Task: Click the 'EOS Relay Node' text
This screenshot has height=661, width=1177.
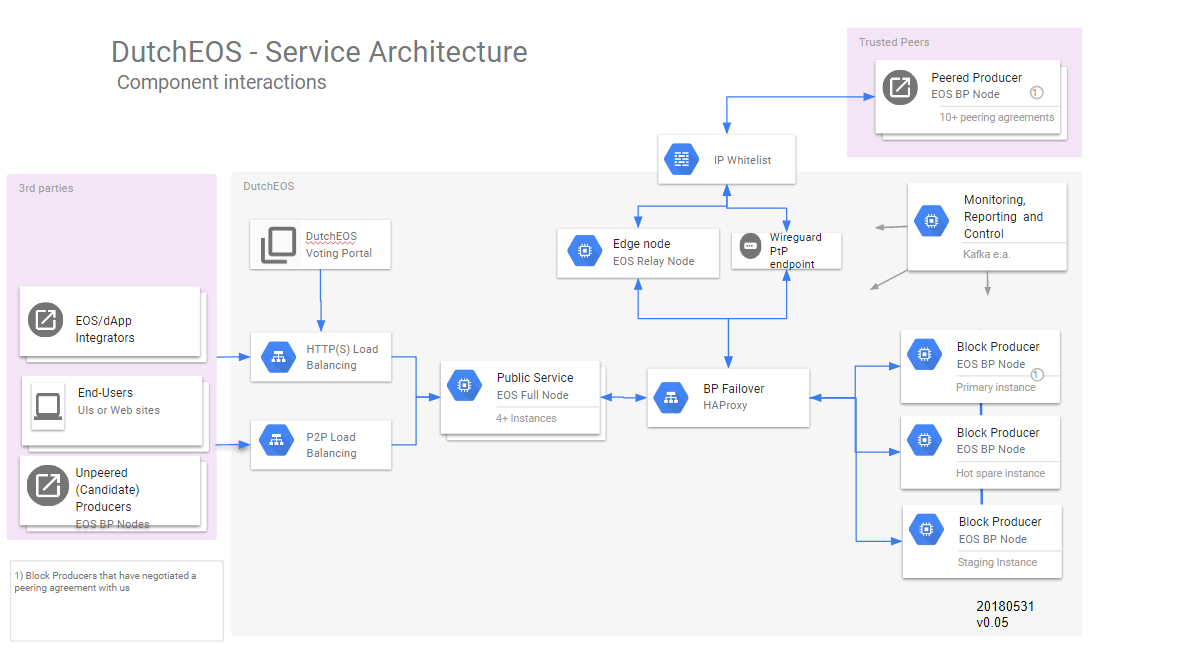Action: (654, 261)
